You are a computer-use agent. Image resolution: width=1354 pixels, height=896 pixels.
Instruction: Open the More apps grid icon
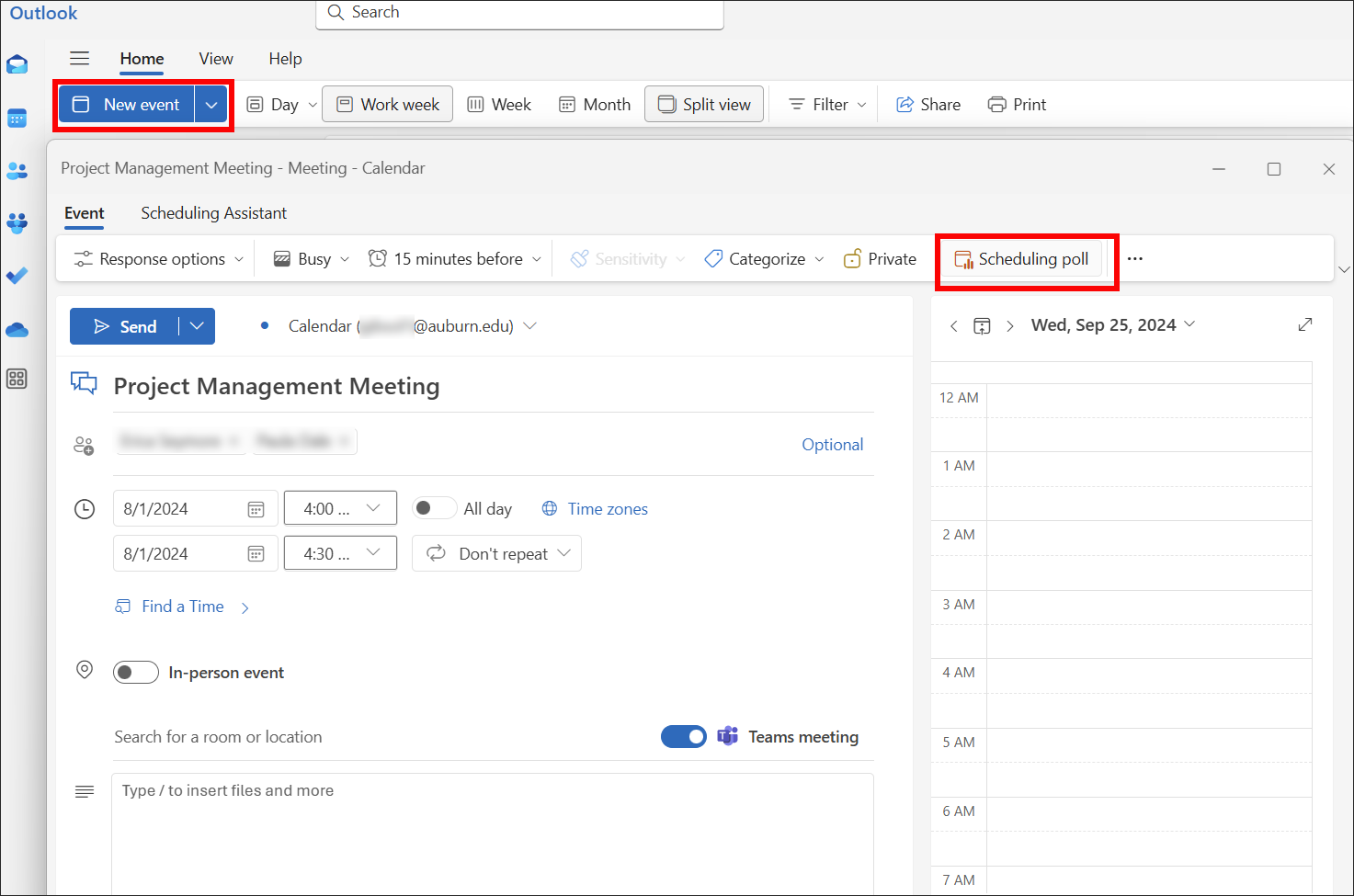[17, 379]
